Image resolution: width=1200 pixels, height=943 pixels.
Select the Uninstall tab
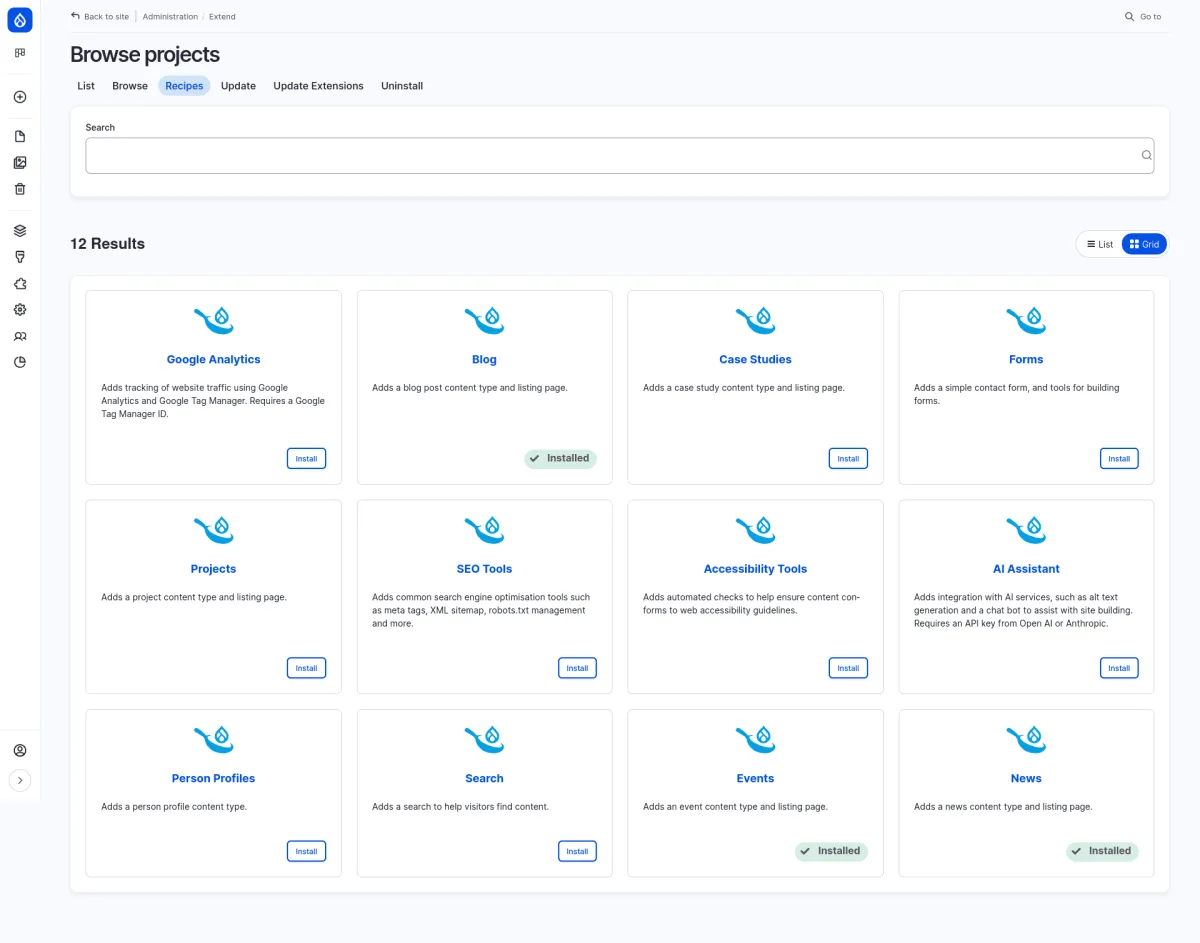pyautogui.click(x=402, y=86)
